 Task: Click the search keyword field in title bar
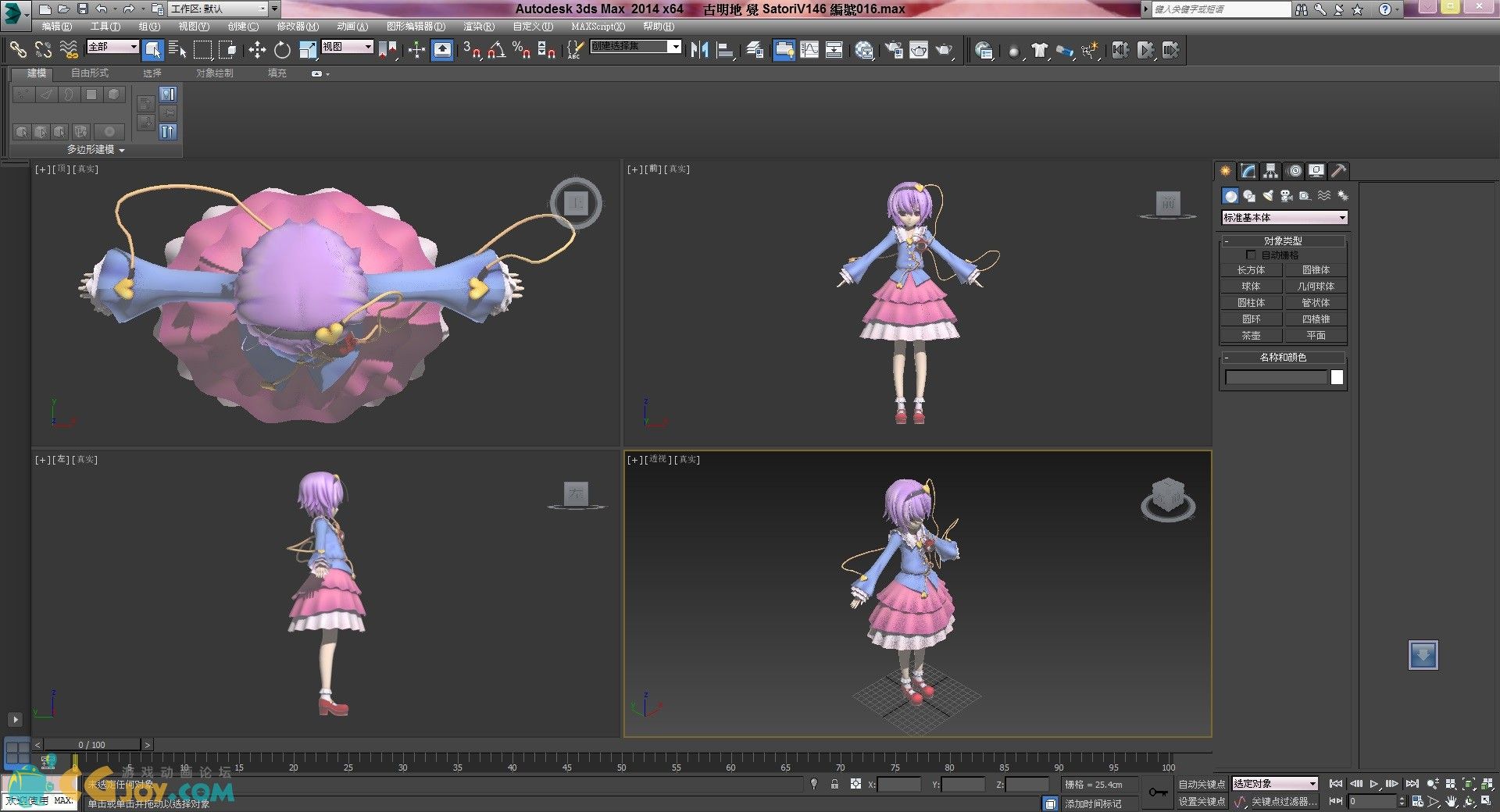1221,9
